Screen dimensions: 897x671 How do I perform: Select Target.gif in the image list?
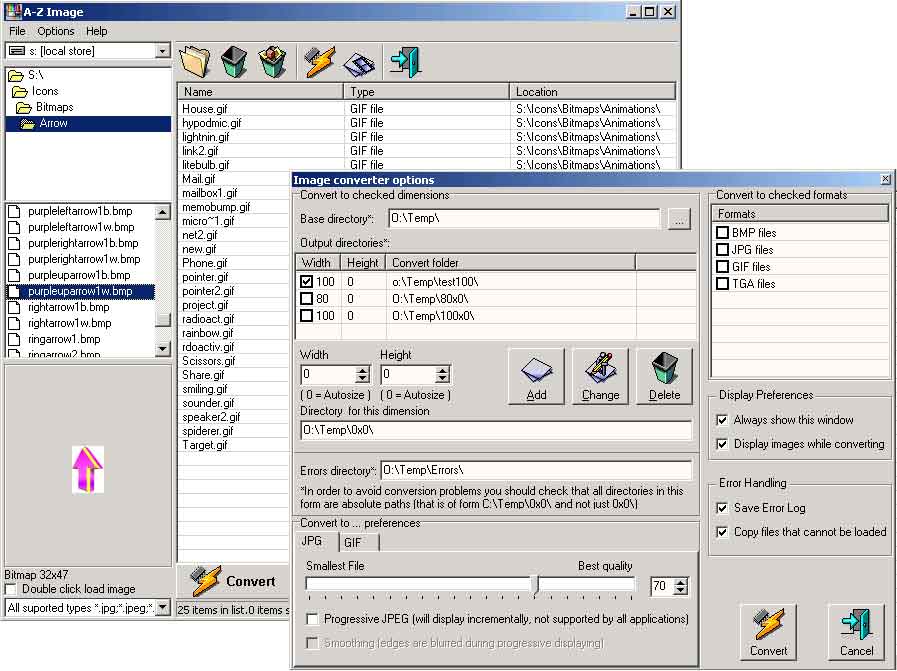click(x=205, y=445)
